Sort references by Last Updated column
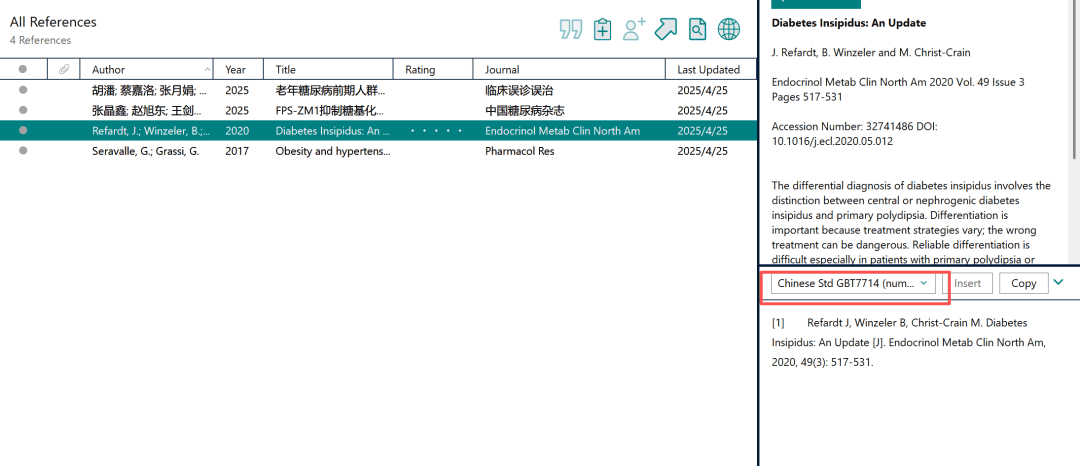Viewport: 1080px width, 466px height. tap(711, 70)
